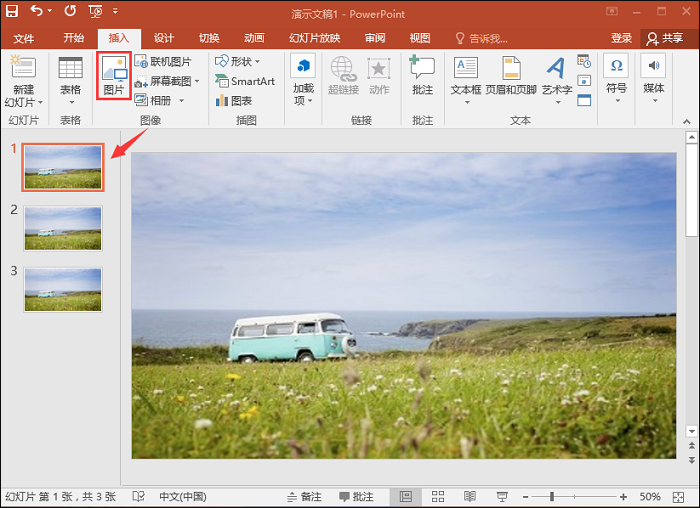Go to next slide double-arrow button
This screenshot has width=700, height=508.
tap(692, 460)
